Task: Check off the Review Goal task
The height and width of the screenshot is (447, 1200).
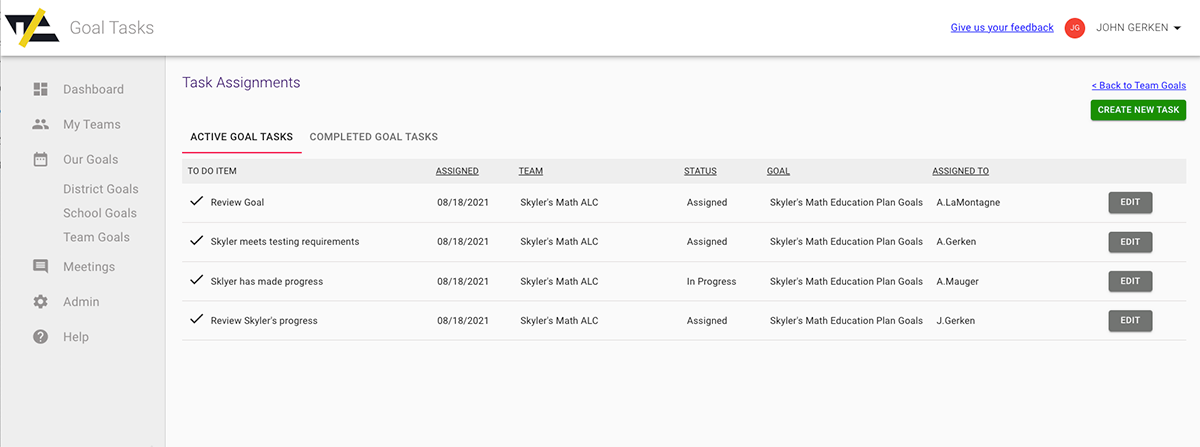Action: (196, 201)
